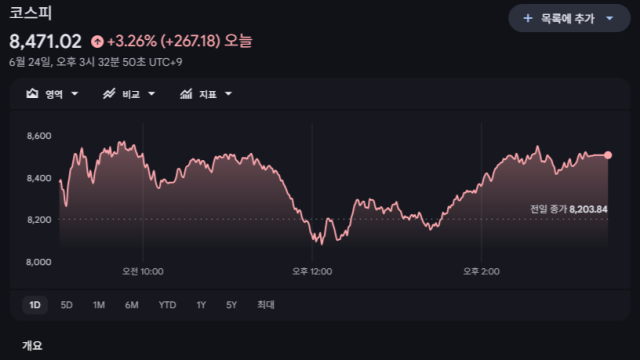Click the area chart icon beside 영역
640x360 pixels.
[32, 94]
